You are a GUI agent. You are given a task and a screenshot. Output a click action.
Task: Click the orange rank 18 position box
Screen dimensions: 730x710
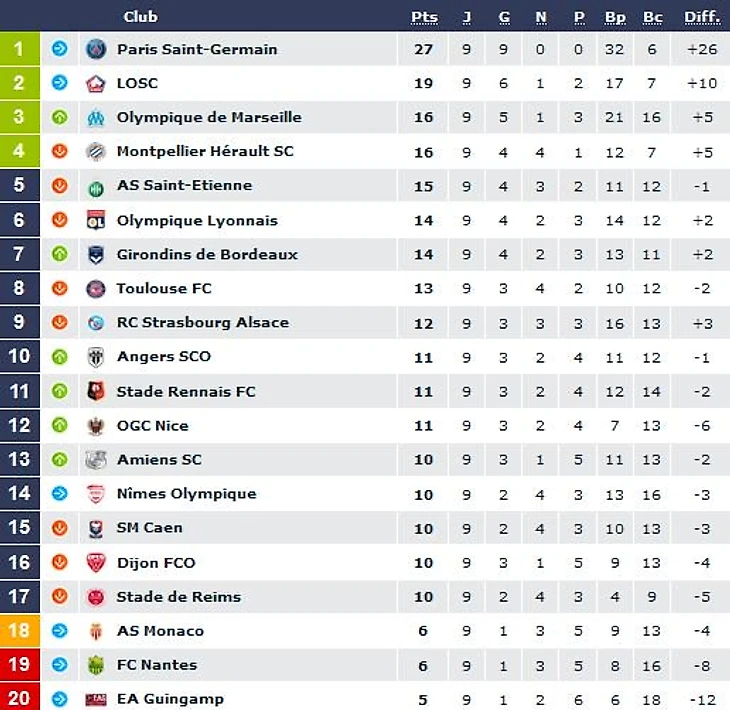[19, 630]
